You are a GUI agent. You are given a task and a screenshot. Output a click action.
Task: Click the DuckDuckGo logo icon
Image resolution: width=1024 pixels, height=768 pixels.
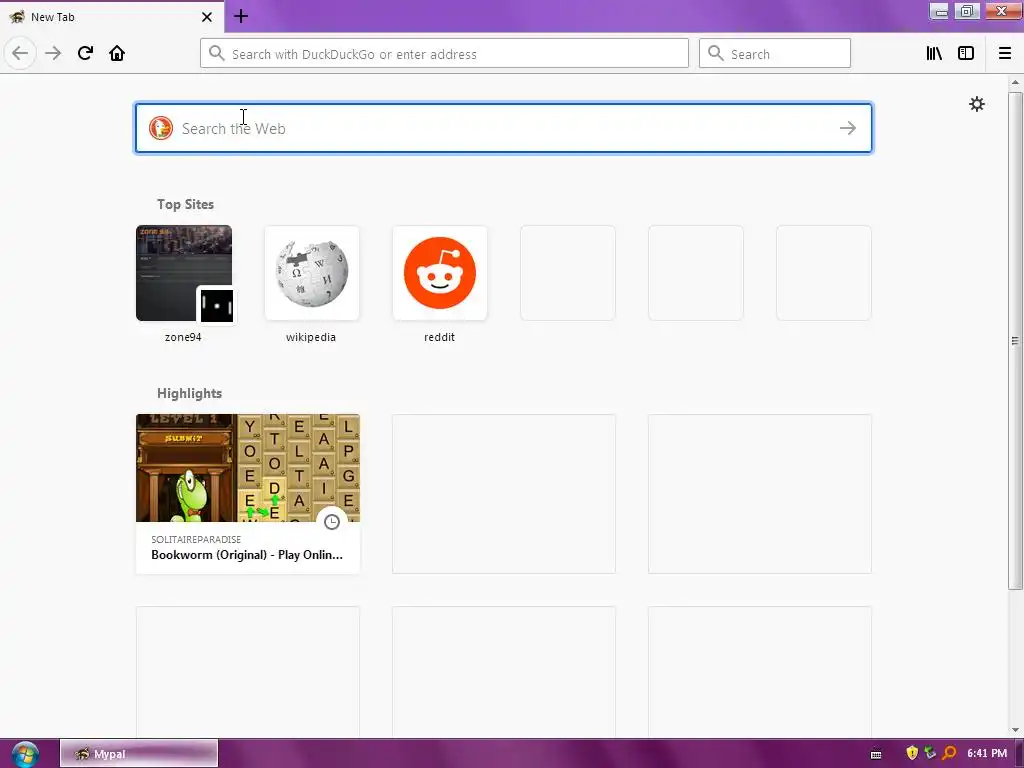(161, 128)
